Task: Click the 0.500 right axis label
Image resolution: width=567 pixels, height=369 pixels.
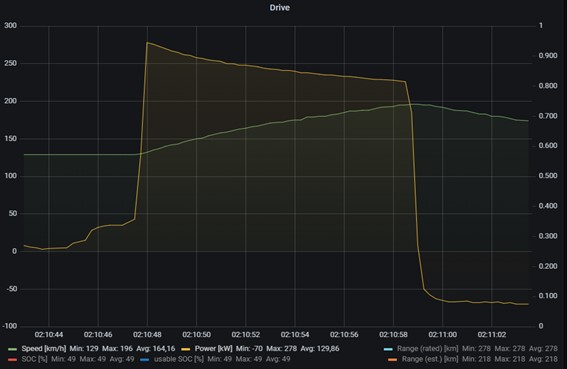Action: tap(548, 176)
